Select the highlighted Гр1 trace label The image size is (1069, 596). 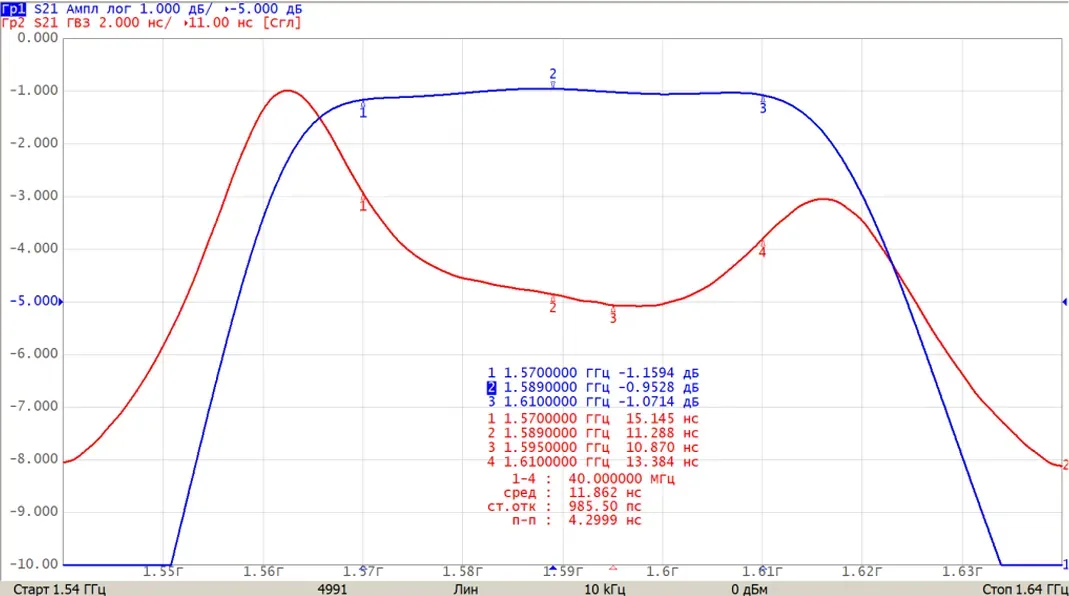tap(13, 9)
